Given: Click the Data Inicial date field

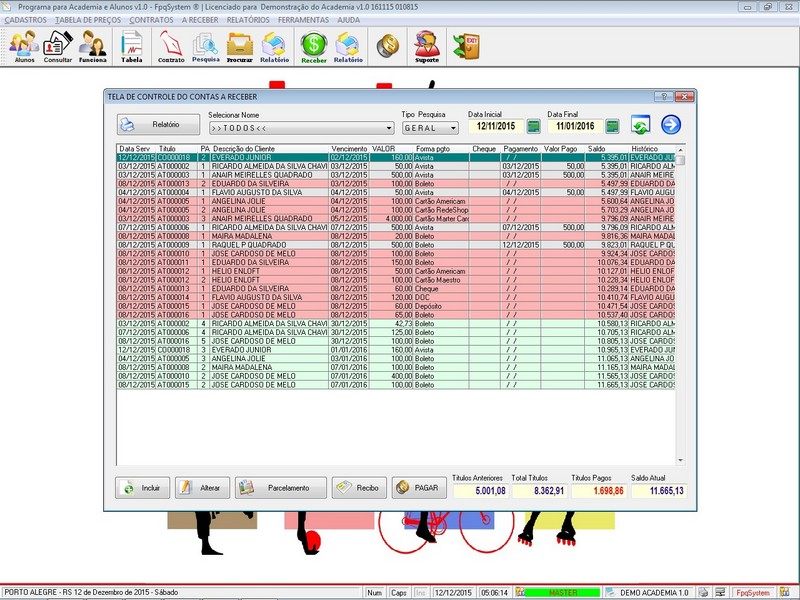Looking at the screenshot, I should 496,127.
